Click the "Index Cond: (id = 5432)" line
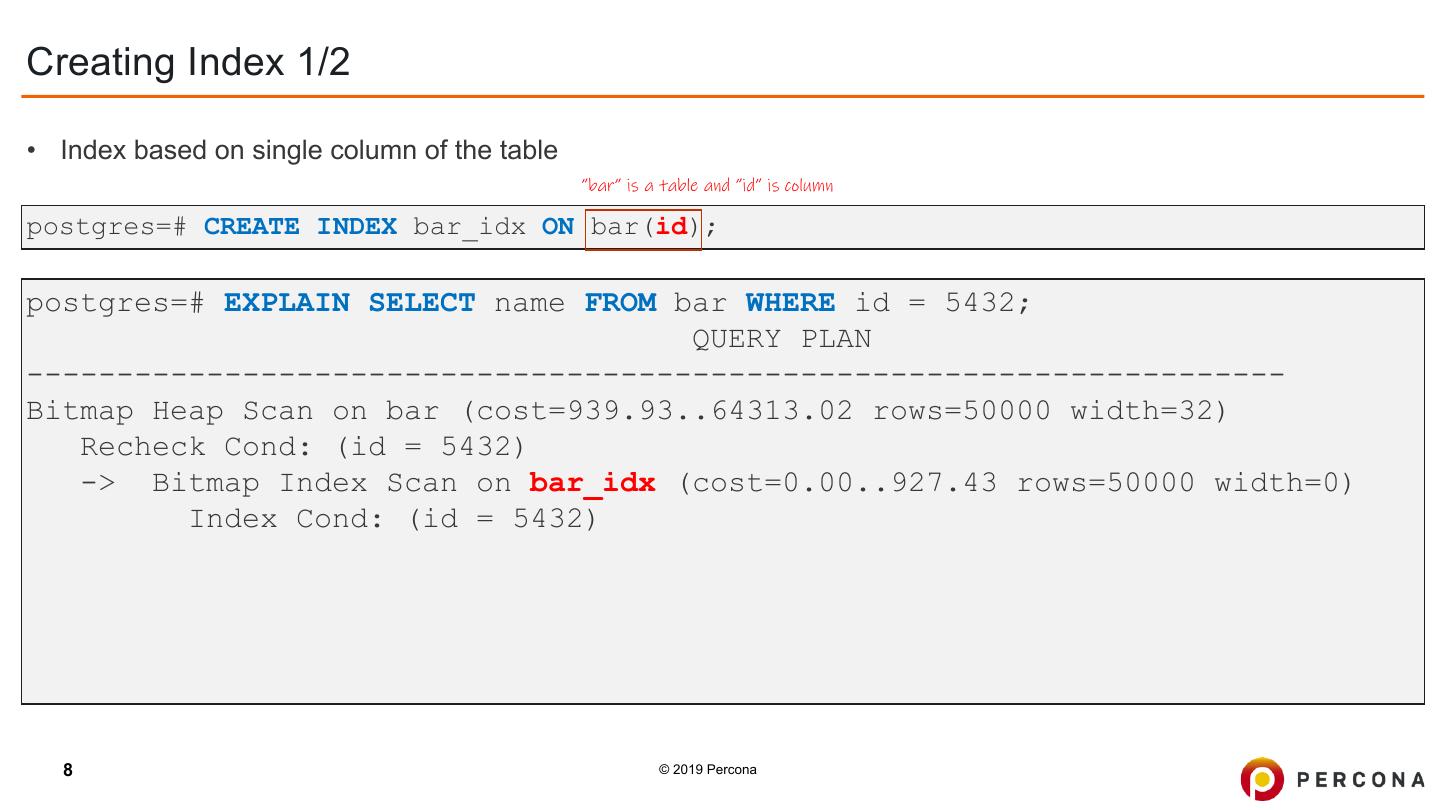 [393, 520]
